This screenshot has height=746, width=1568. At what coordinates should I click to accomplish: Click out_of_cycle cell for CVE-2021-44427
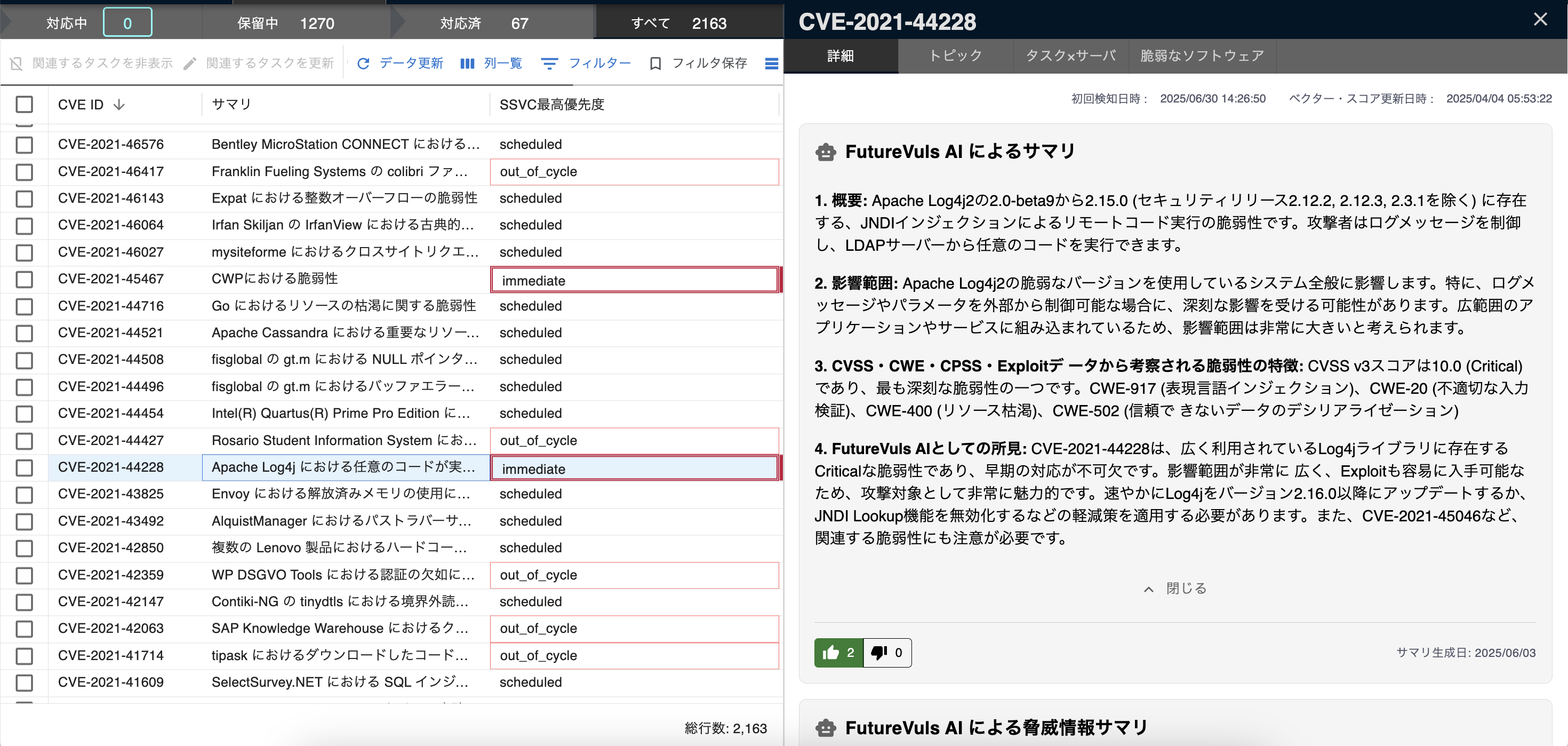click(x=634, y=441)
